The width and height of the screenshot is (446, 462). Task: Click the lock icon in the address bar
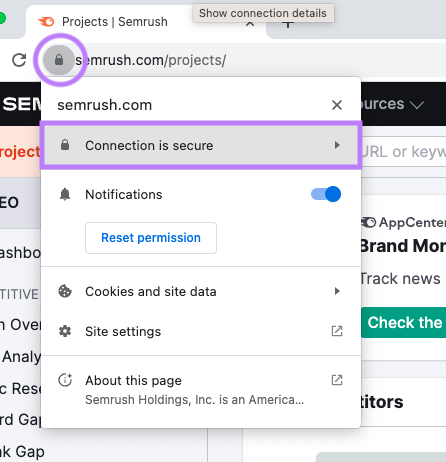tap(59, 60)
